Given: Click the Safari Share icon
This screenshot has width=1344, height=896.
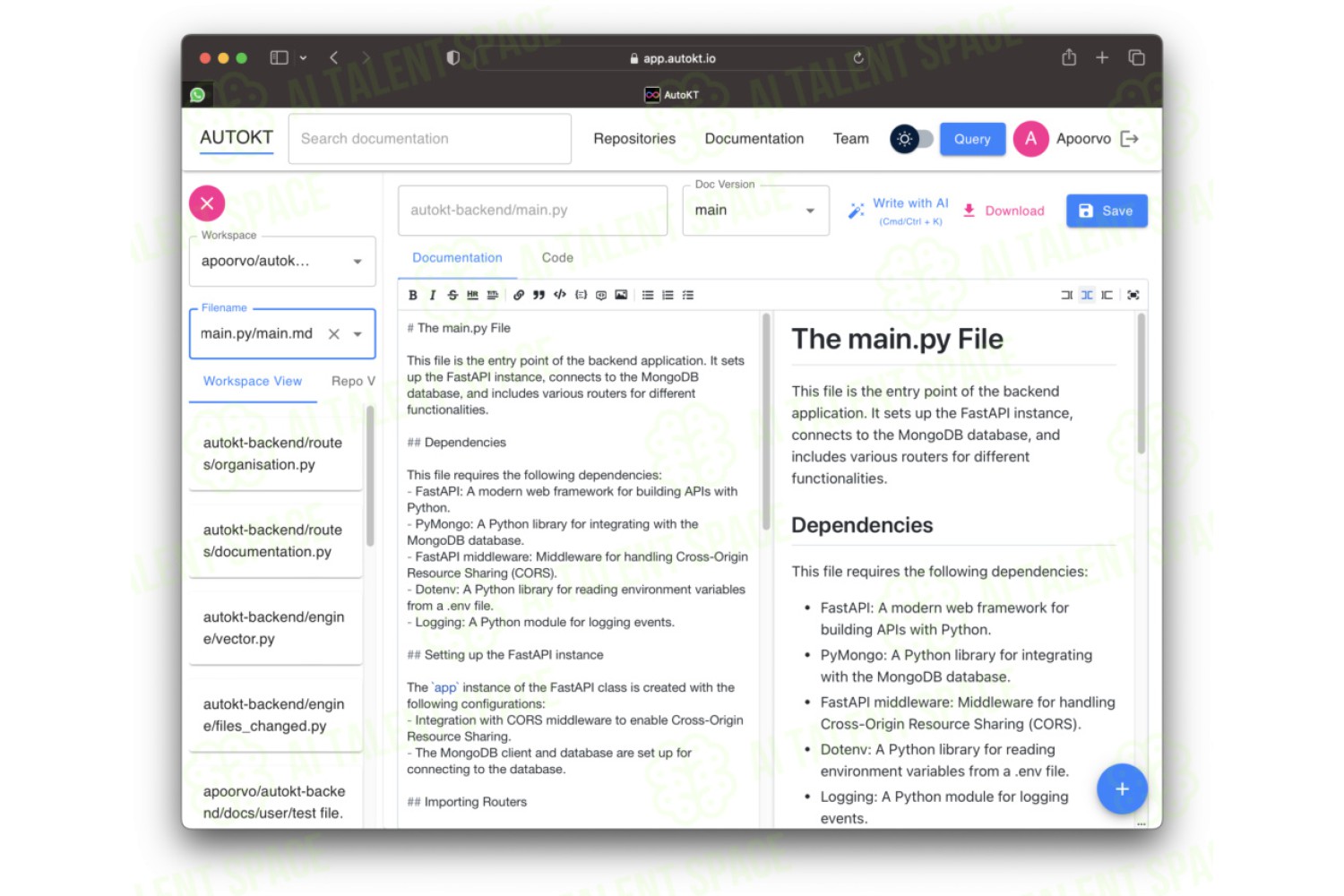Looking at the screenshot, I should click(1069, 57).
